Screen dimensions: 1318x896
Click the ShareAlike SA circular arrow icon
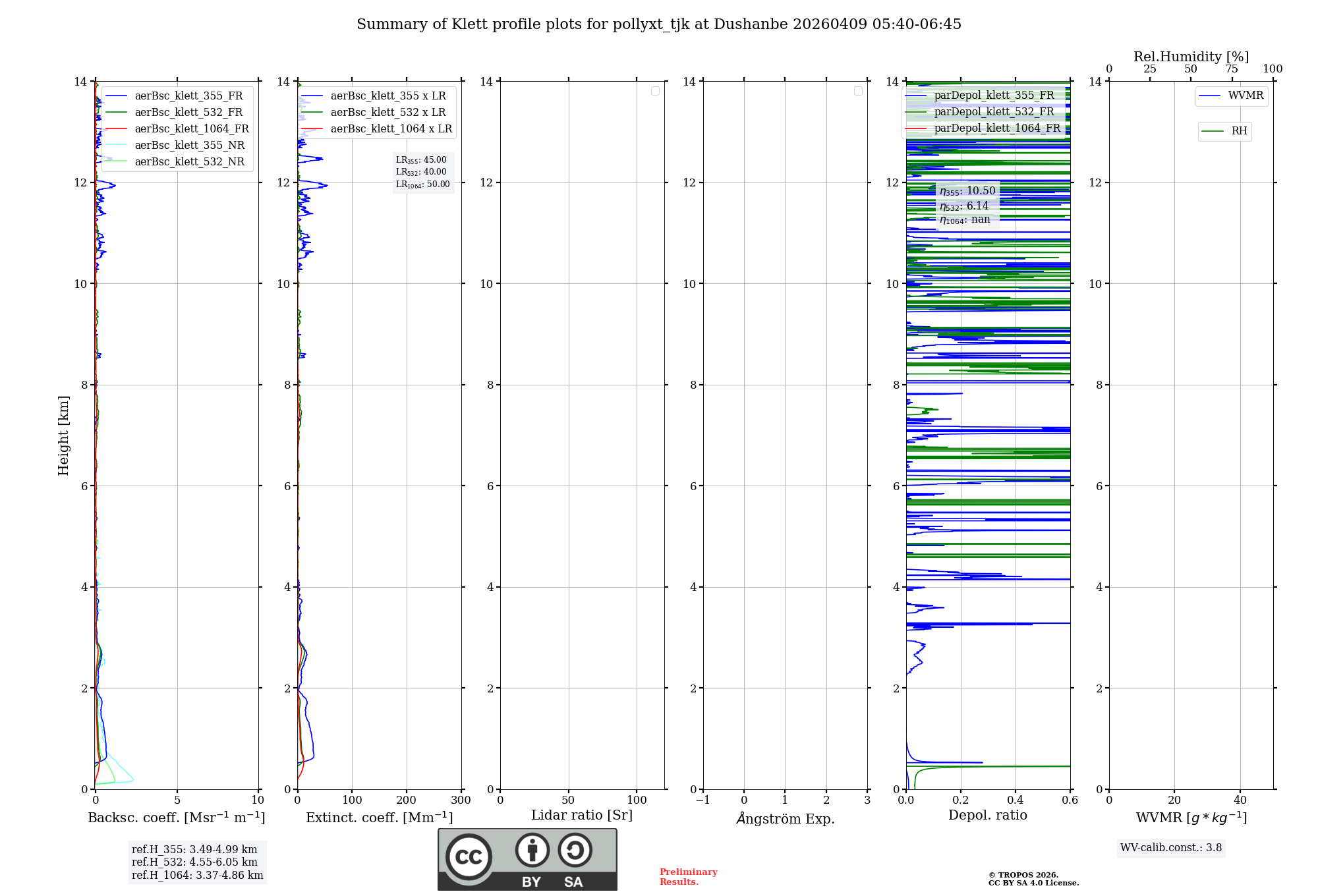pyautogui.click(x=575, y=850)
